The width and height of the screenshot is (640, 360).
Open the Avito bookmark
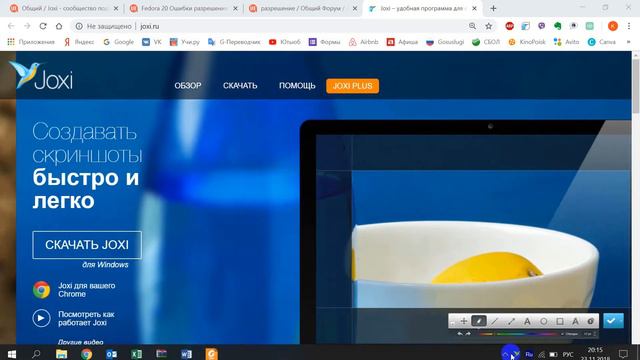pos(567,42)
